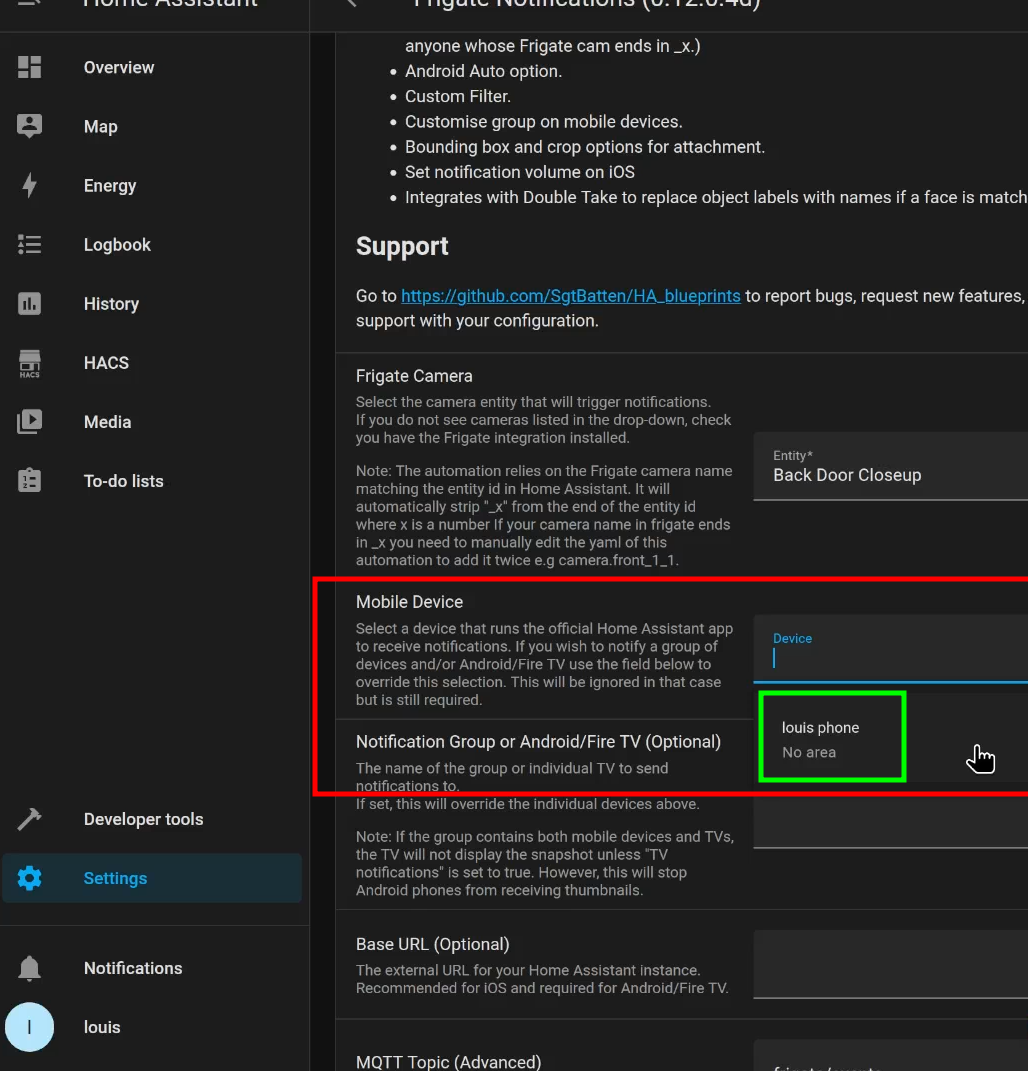
Task: Click the Logbook list icon
Action: [29, 245]
